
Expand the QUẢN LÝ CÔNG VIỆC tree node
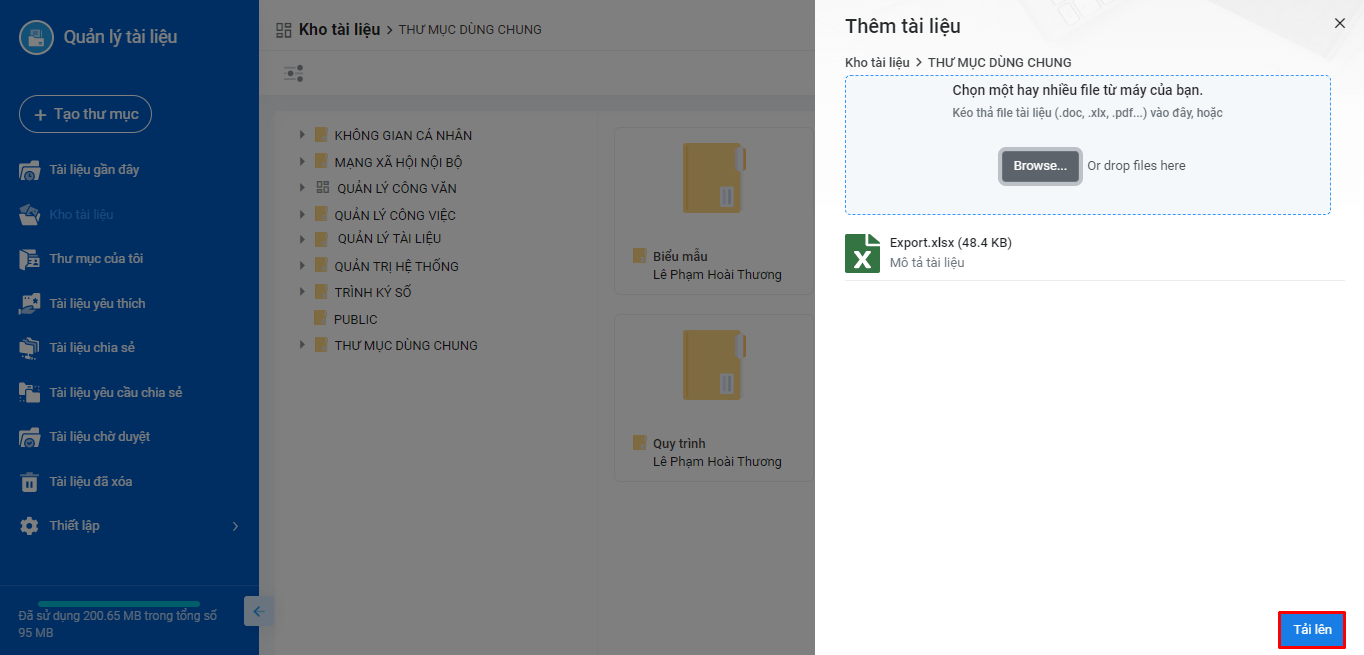tap(303, 214)
